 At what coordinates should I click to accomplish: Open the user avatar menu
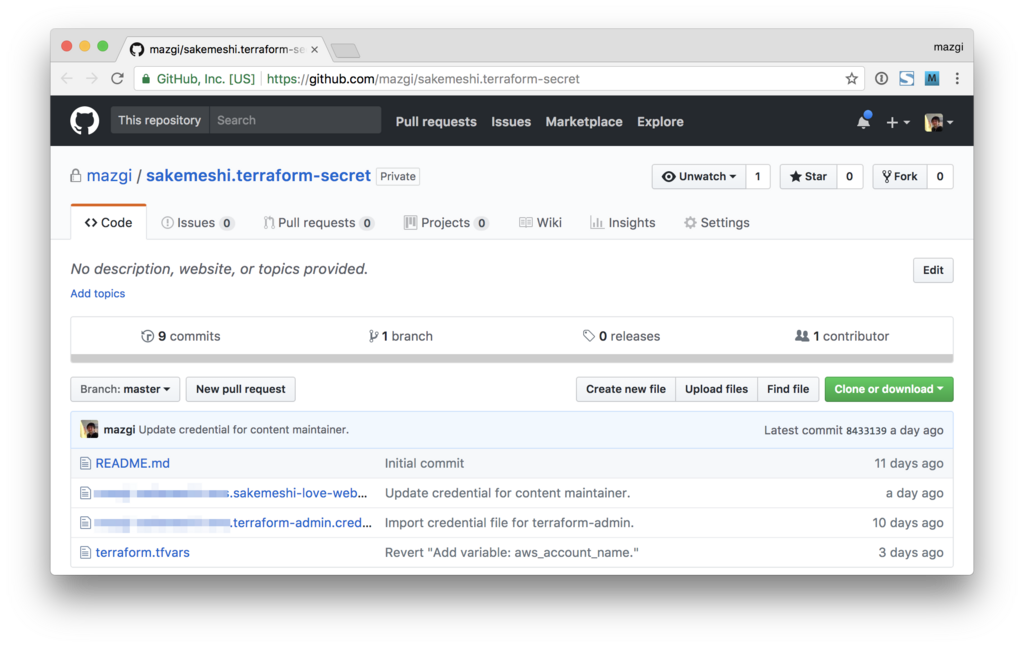click(x=938, y=122)
